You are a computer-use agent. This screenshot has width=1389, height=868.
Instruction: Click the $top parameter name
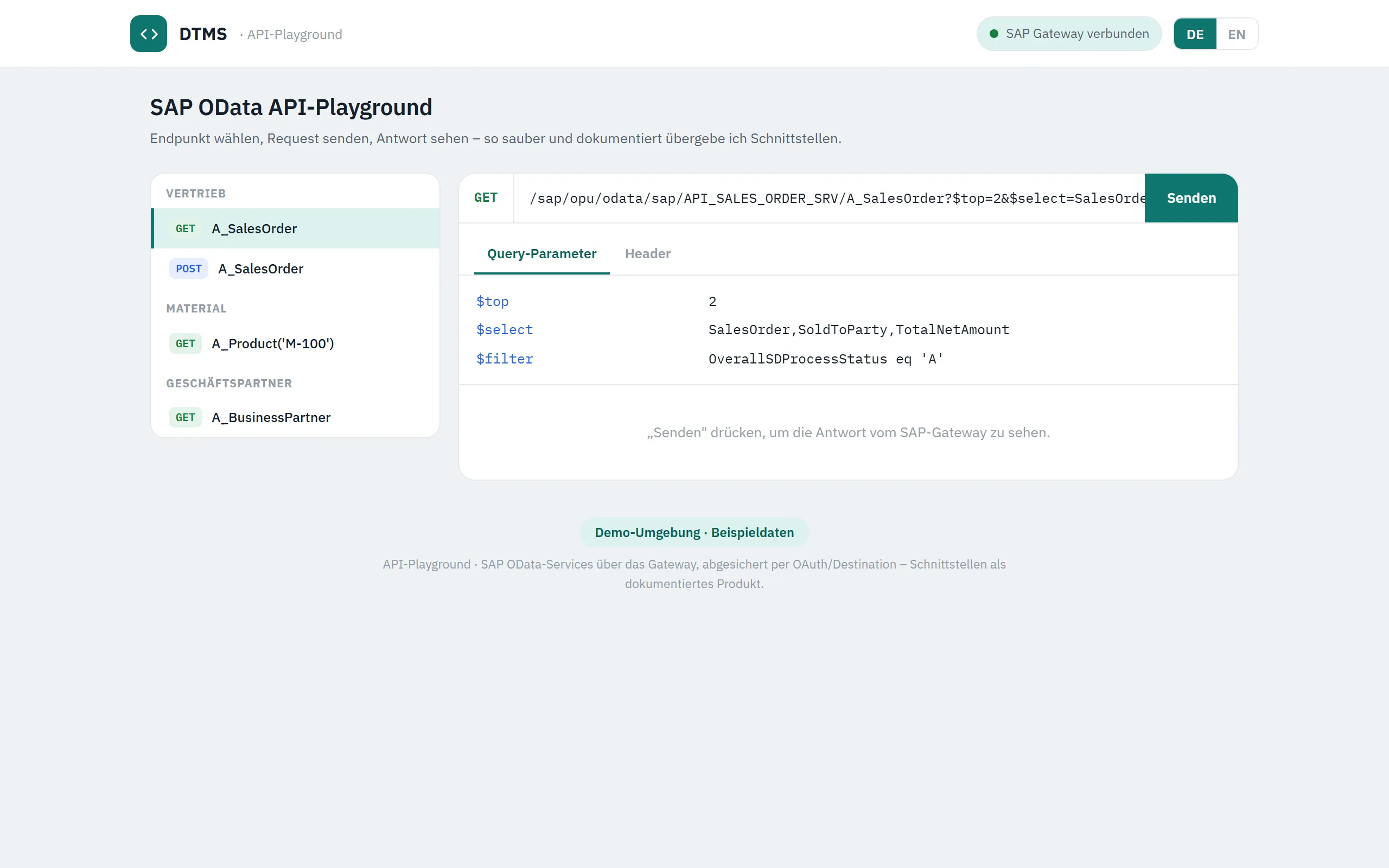click(x=492, y=302)
